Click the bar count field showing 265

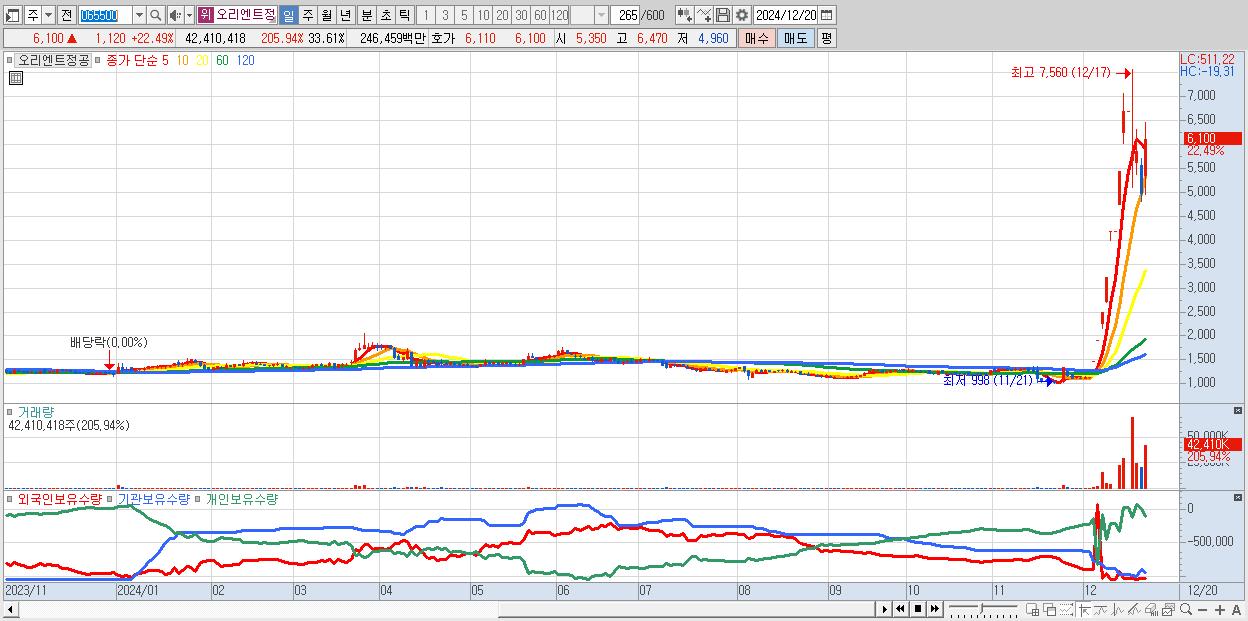(x=625, y=15)
